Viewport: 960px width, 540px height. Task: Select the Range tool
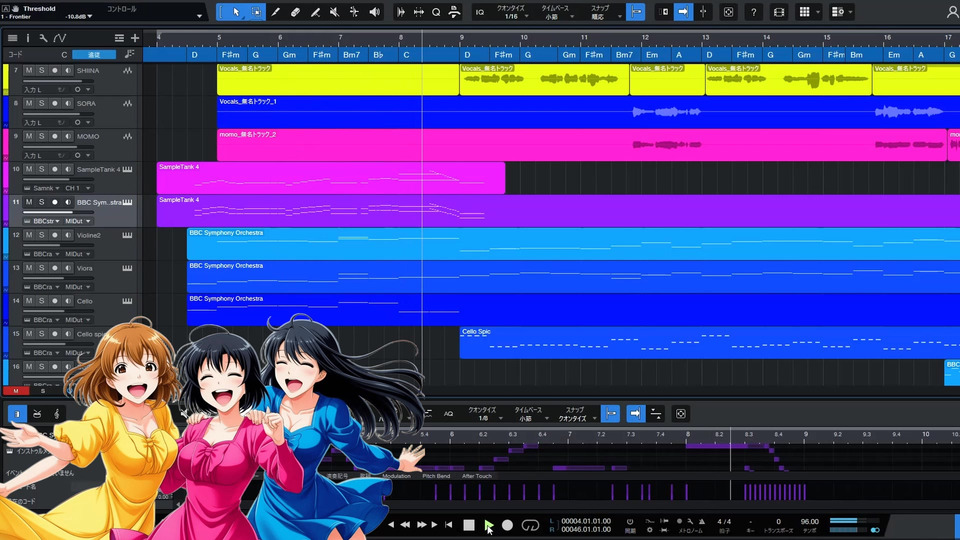click(x=256, y=12)
